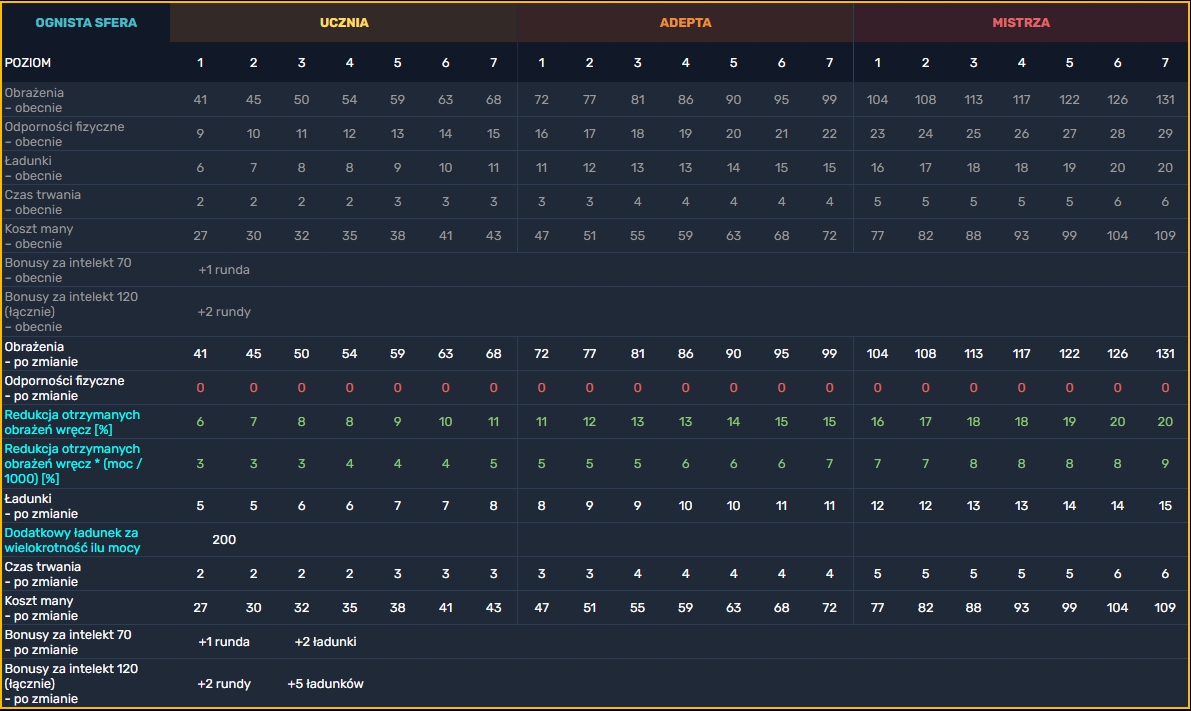Select the 'Obrażenia – obecnie' row label

34,100
